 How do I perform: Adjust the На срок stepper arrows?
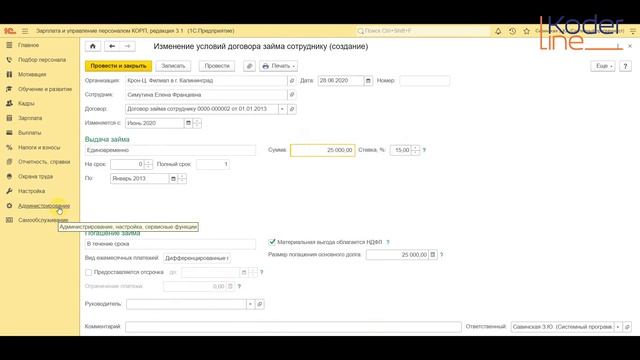(149, 164)
